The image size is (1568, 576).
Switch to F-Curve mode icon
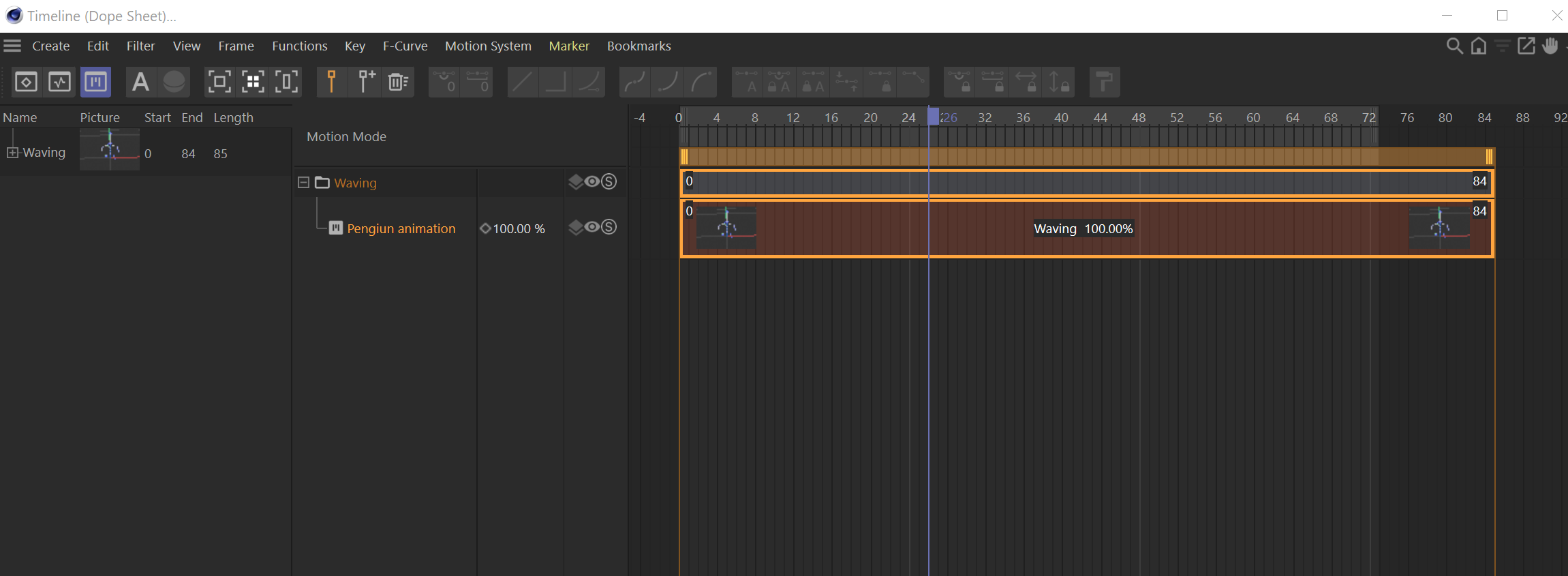pos(60,82)
